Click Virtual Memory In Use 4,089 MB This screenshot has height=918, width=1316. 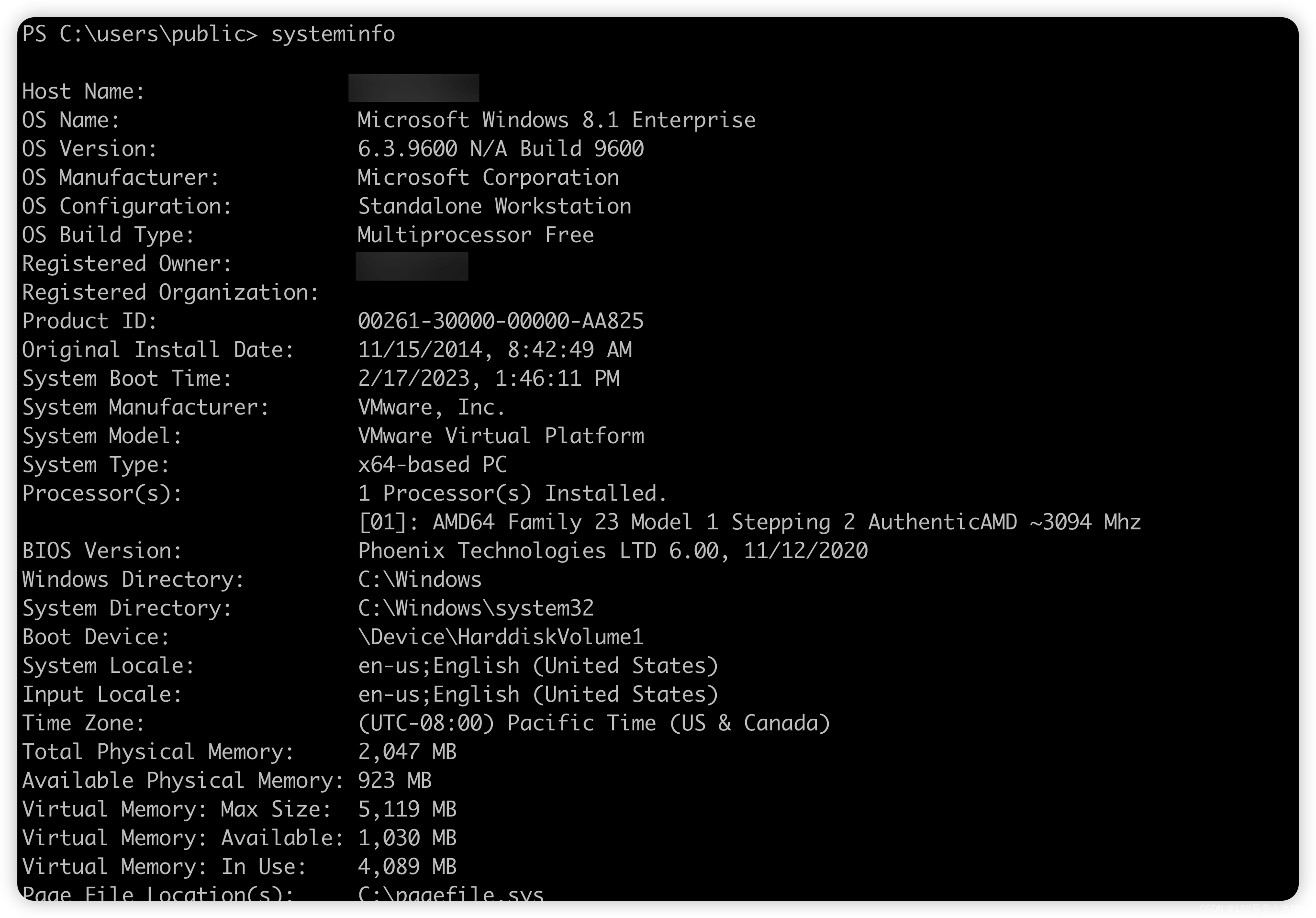tap(407, 866)
